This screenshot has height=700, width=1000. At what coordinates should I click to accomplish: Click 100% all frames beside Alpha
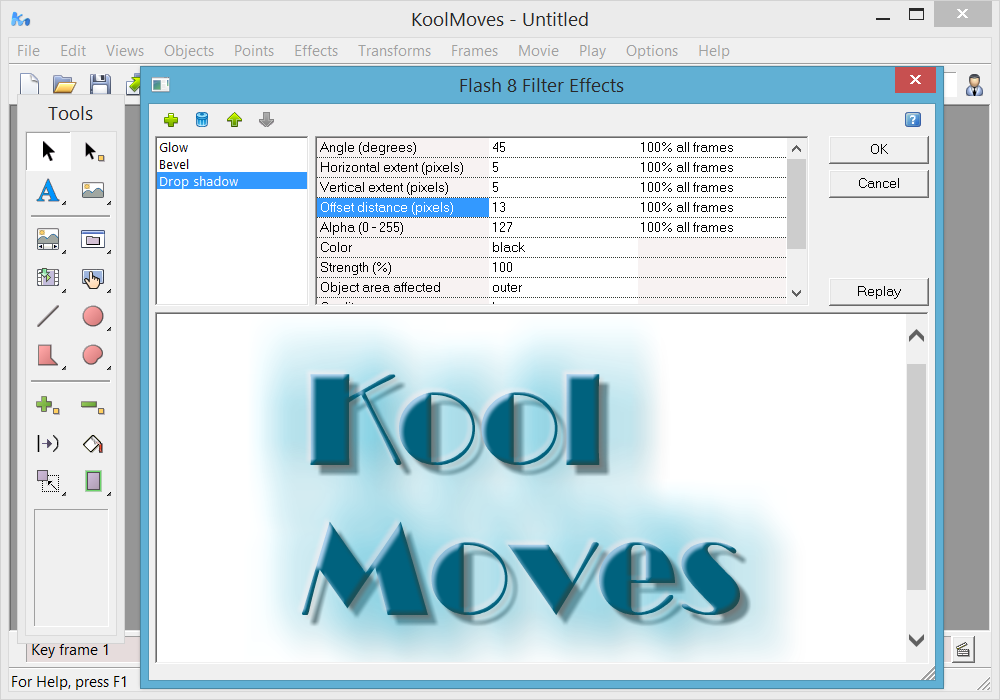click(686, 227)
